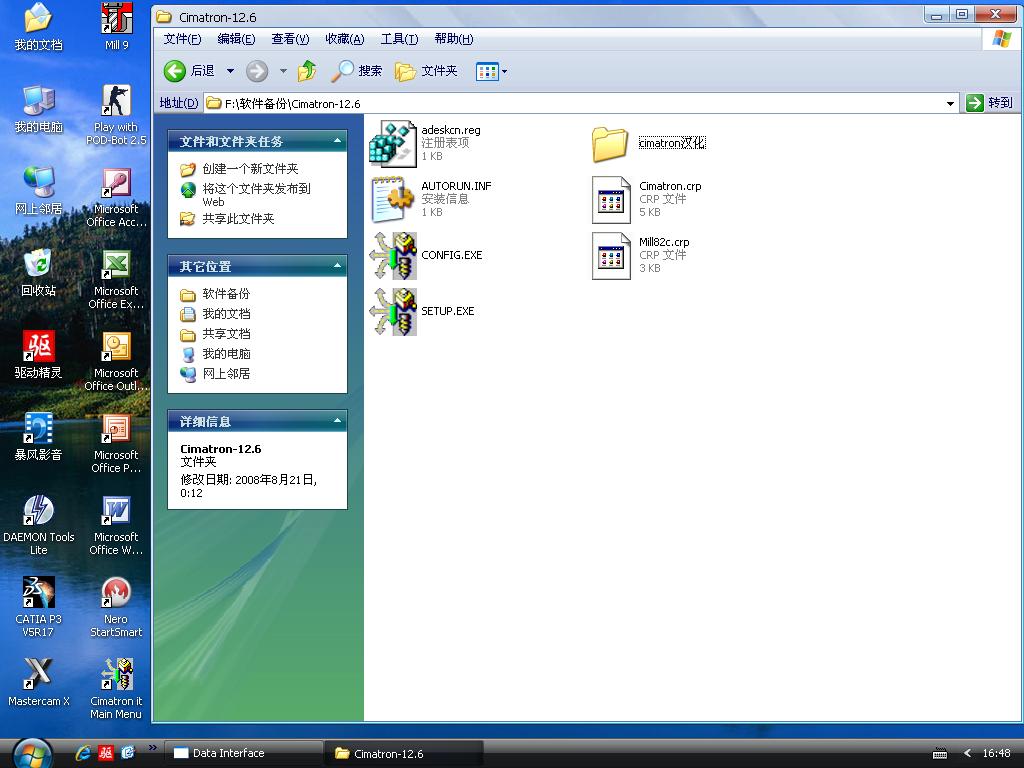1024x768 pixels.
Task: Open Microsoft Office Excel shortcut
Action: 116,280
